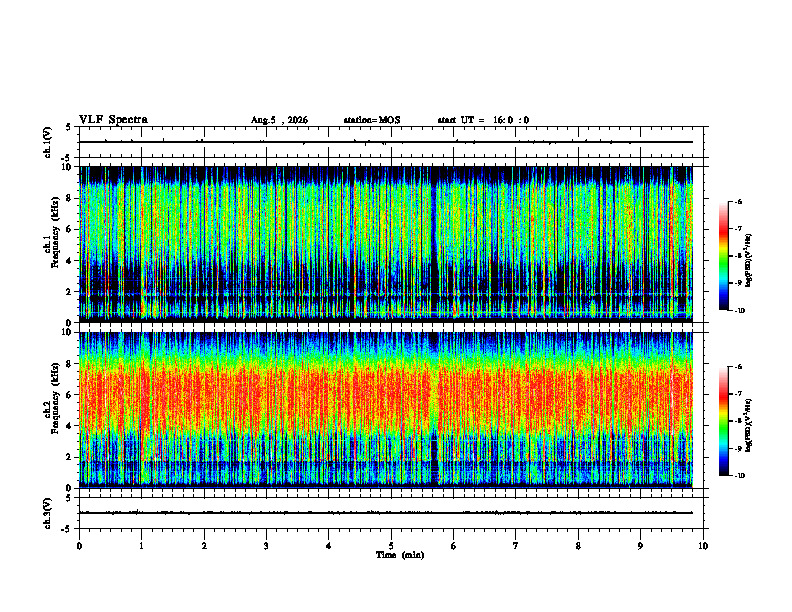Click time axis tick label "10"

703,546
